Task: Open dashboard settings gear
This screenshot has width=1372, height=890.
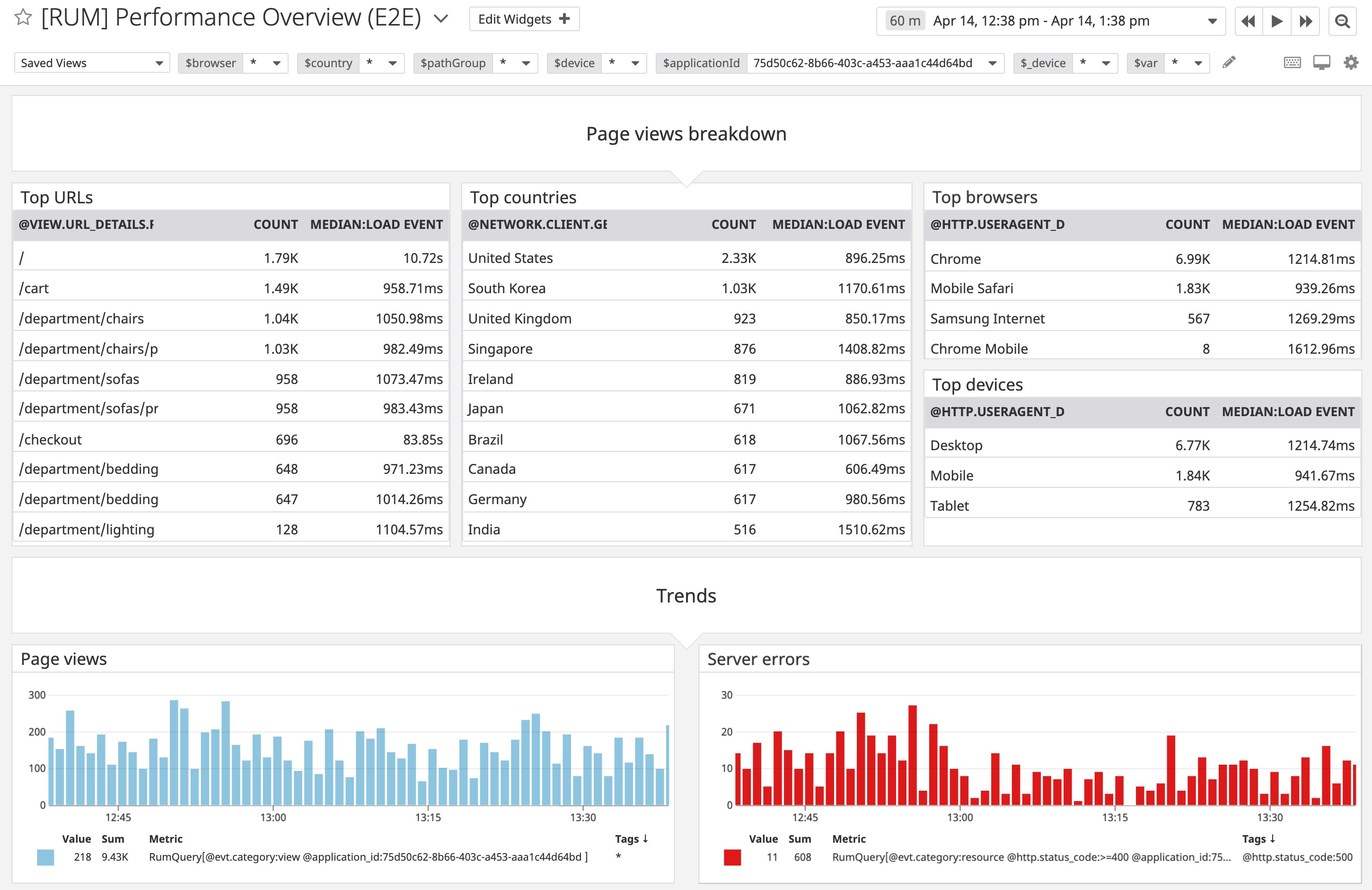Action: (1351, 62)
